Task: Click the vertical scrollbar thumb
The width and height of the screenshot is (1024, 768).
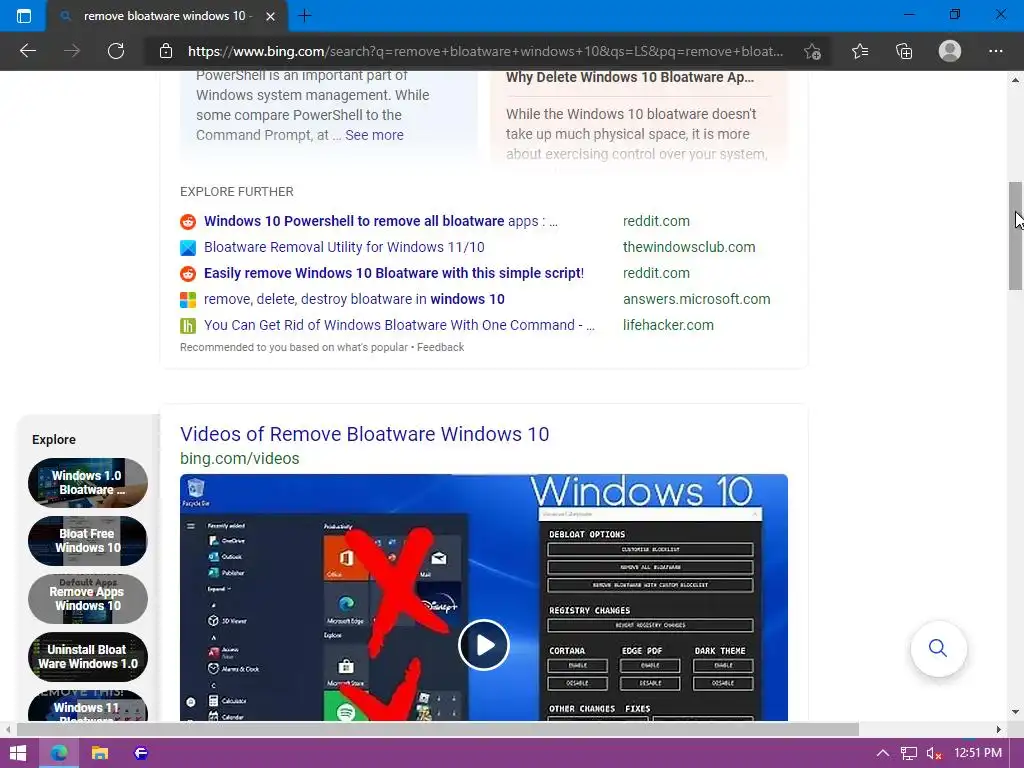Action: [x=1015, y=235]
